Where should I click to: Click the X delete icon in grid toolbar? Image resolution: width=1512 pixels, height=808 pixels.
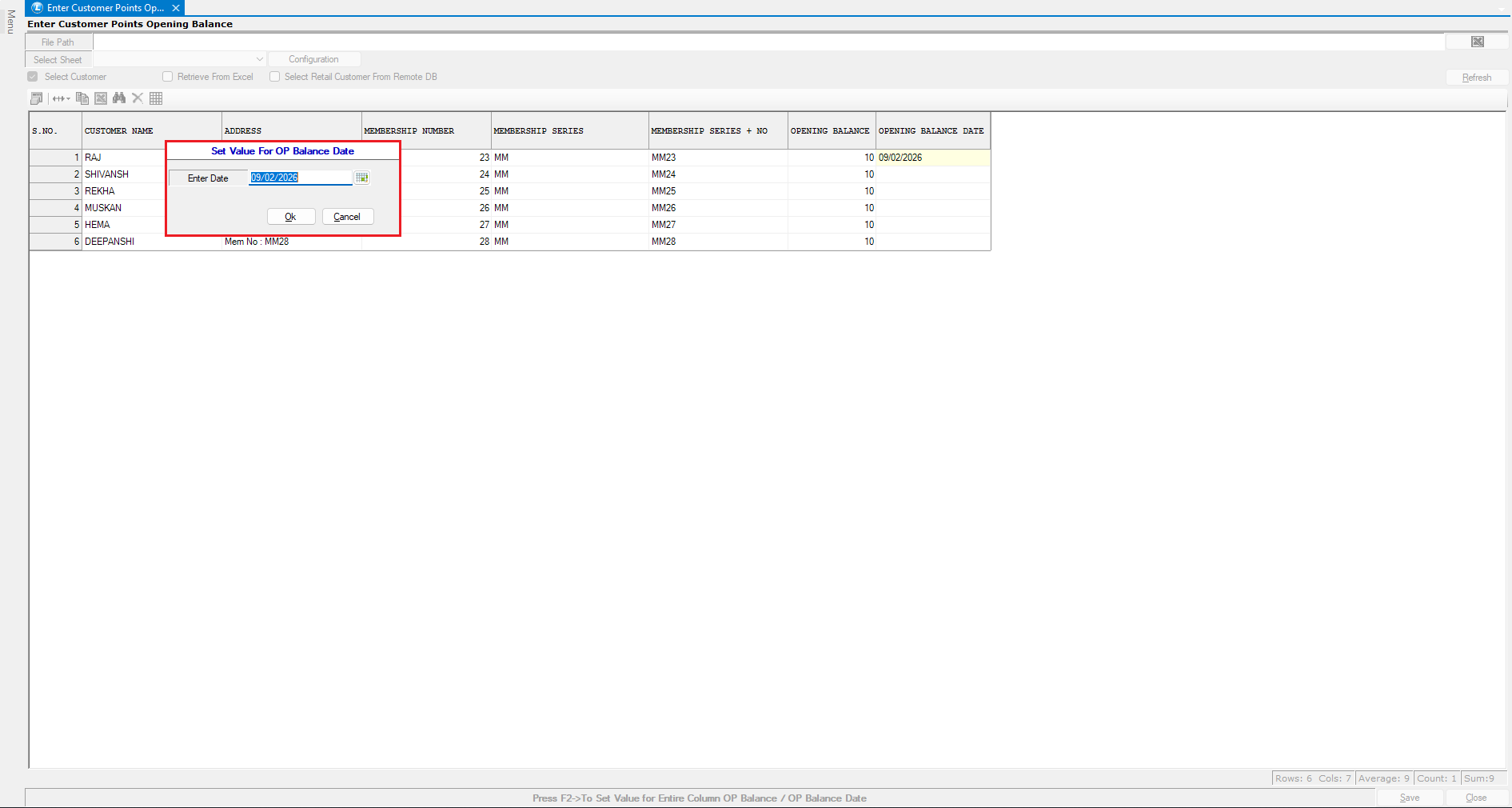tap(138, 98)
